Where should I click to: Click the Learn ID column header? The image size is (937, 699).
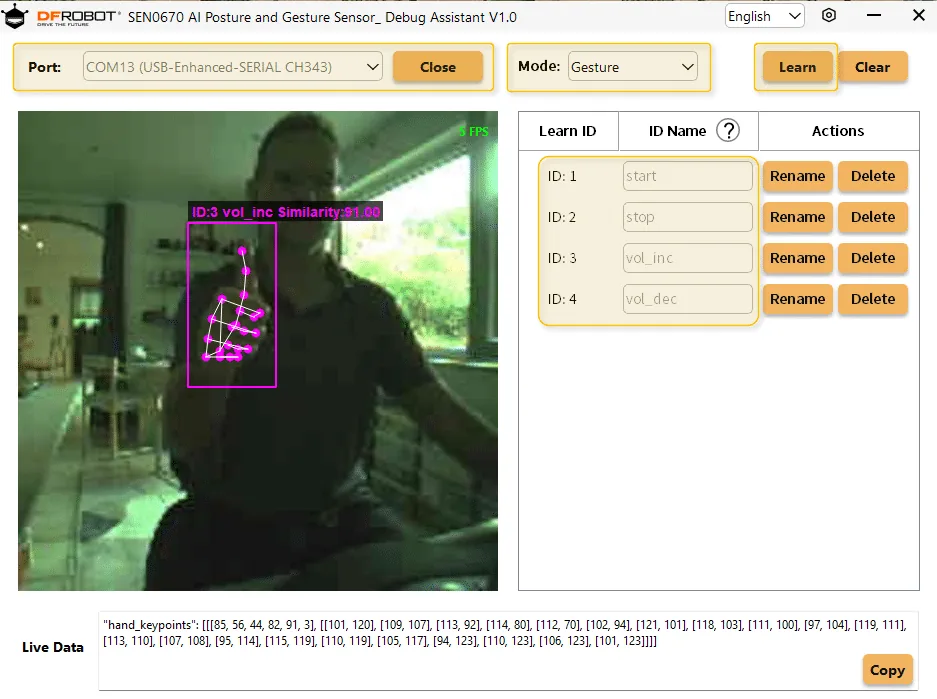tap(568, 131)
